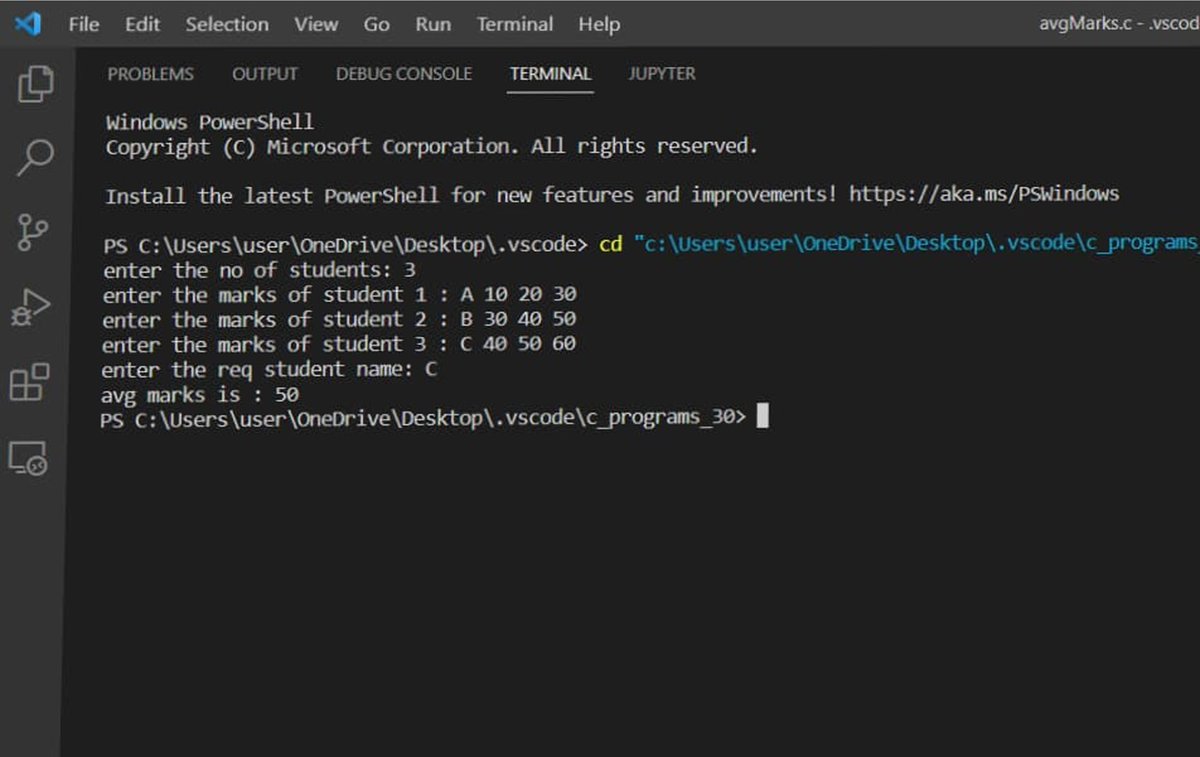
Task: Open the View menu
Action: tap(315, 24)
